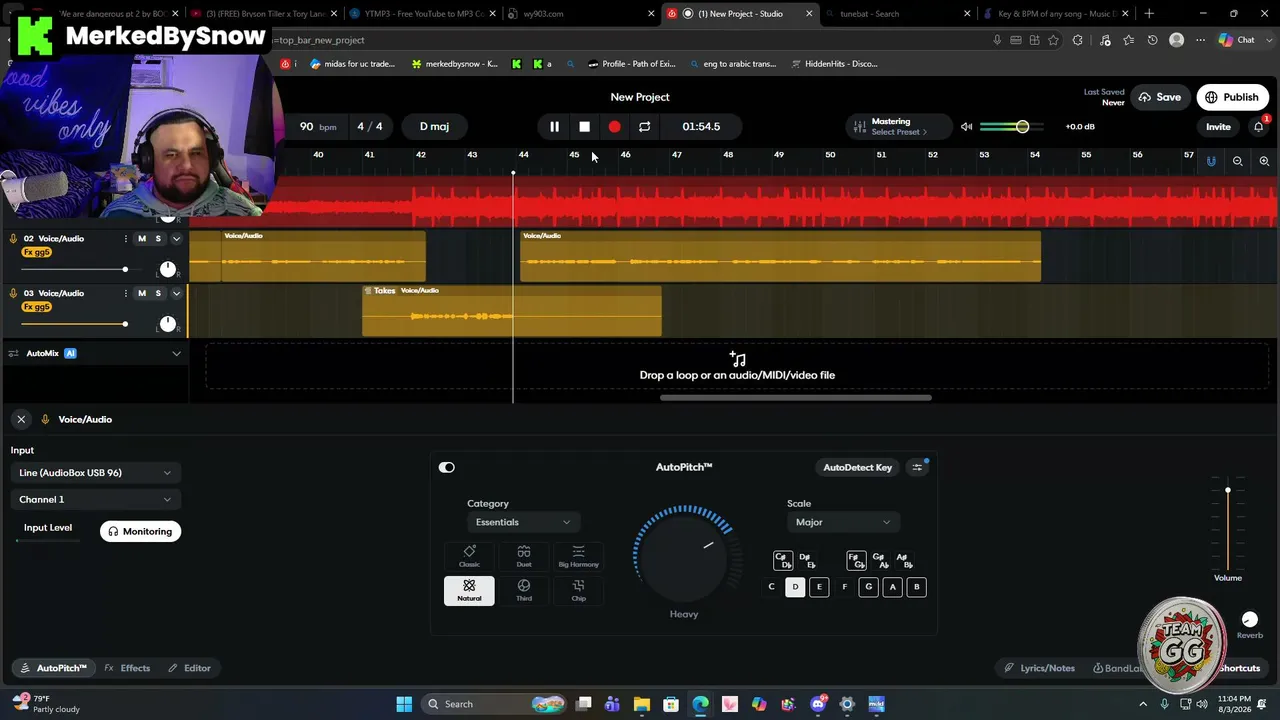The width and height of the screenshot is (1280, 720).
Task: Select the Big Harmony AutoPitch preset
Action: point(578,556)
